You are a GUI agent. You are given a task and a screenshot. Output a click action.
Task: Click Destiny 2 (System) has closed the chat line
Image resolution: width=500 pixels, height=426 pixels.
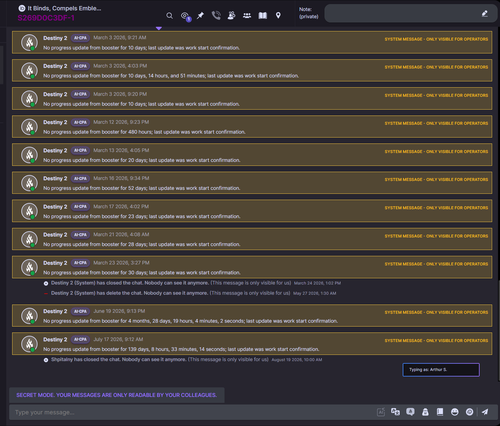pos(196,283)
